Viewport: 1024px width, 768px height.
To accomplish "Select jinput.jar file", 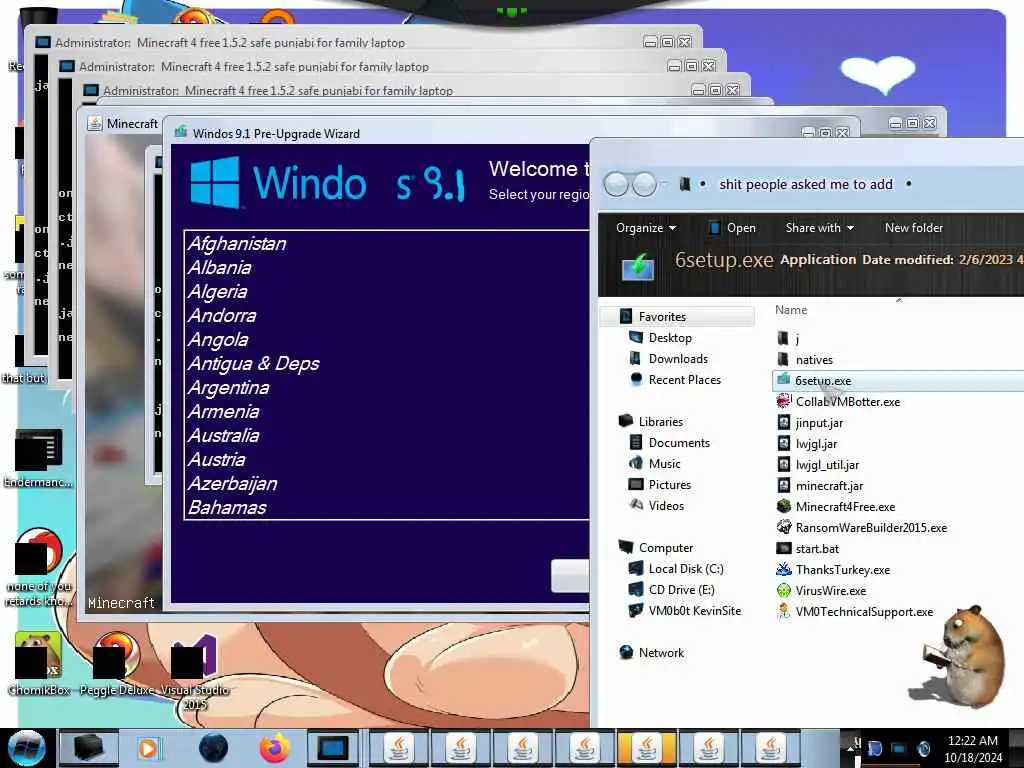I will pyautogui.click(x=819, y=423).
